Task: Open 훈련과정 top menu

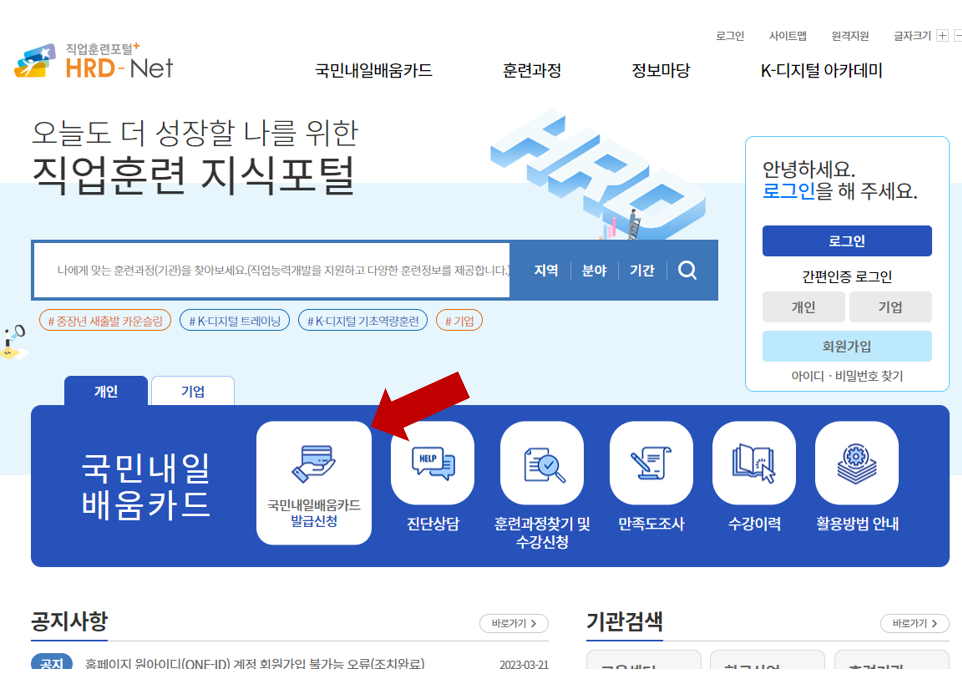Action: pyautogui.click(x=532, y=71)
